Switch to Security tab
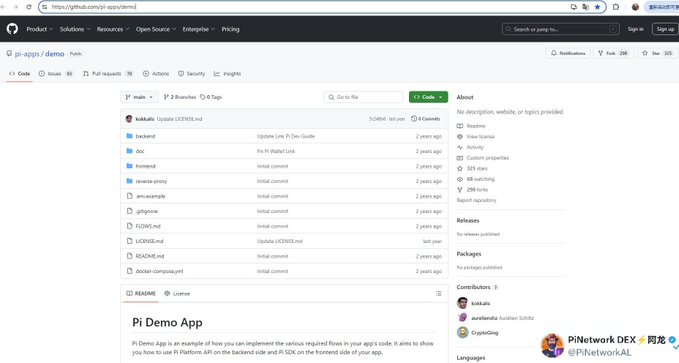The width and height of the screenshot is (679, 363). 191,74
